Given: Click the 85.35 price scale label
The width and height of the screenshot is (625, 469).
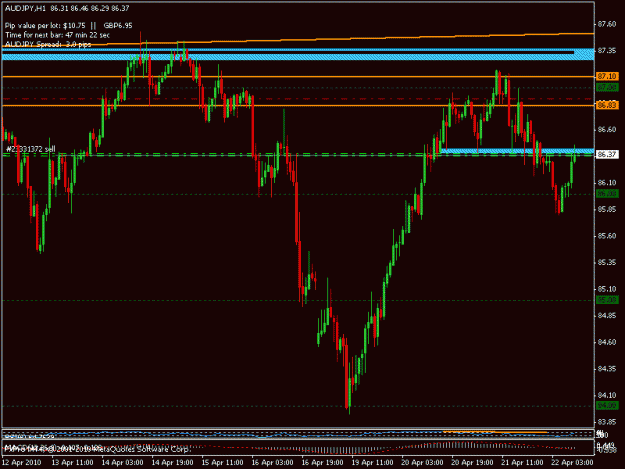Looking at the screenshot, I should [x=607, y=262].
